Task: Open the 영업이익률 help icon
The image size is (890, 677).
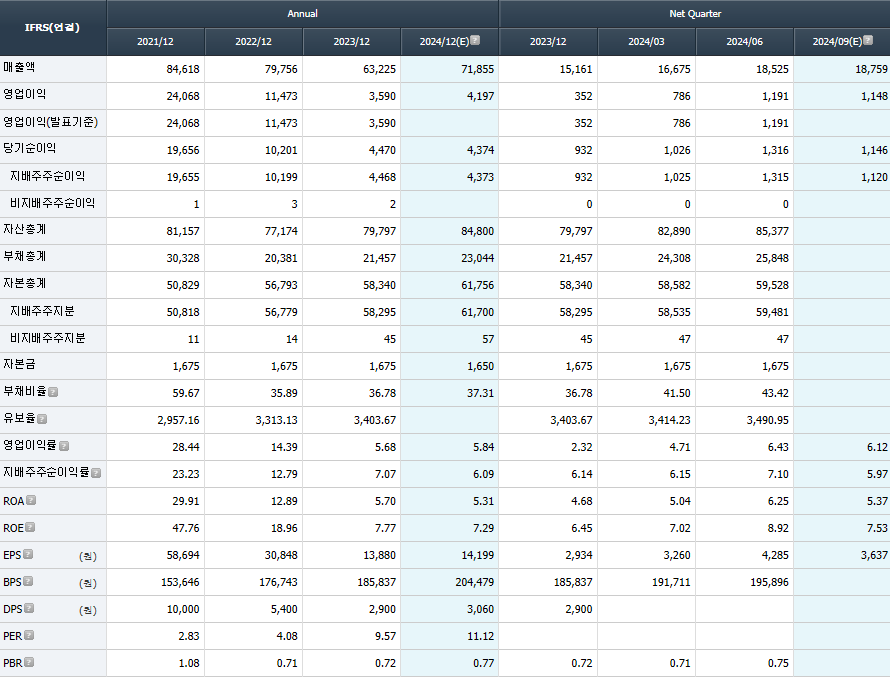Action: [x=64, y=446]
